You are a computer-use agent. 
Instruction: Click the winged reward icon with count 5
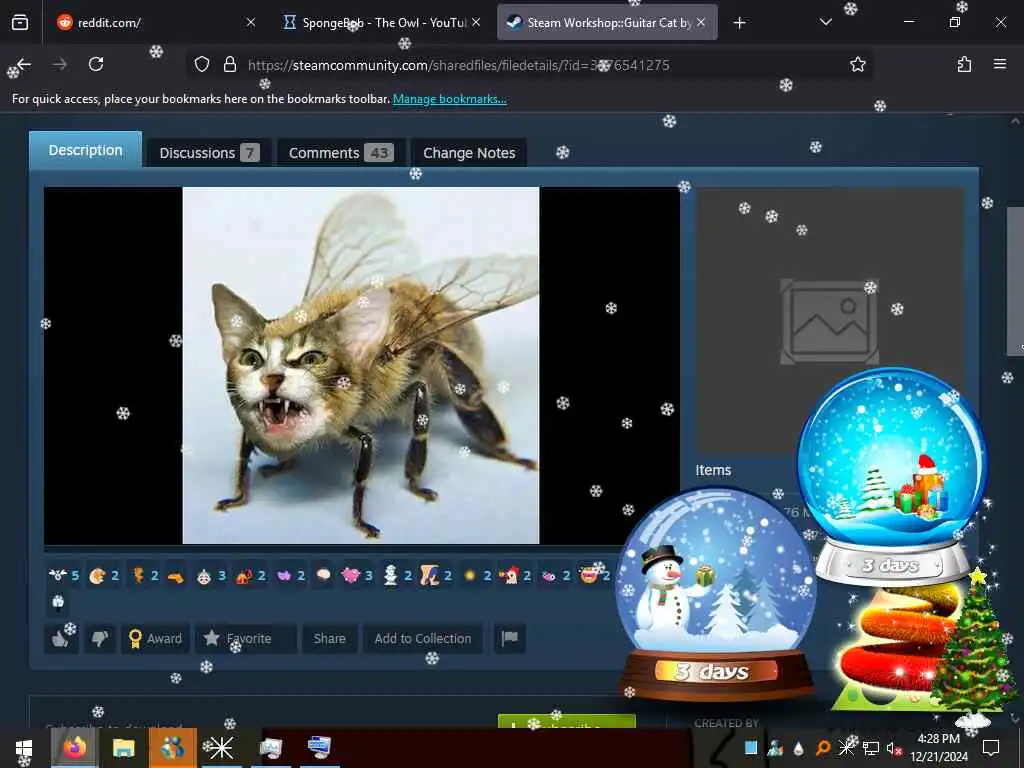click(64, 575)
